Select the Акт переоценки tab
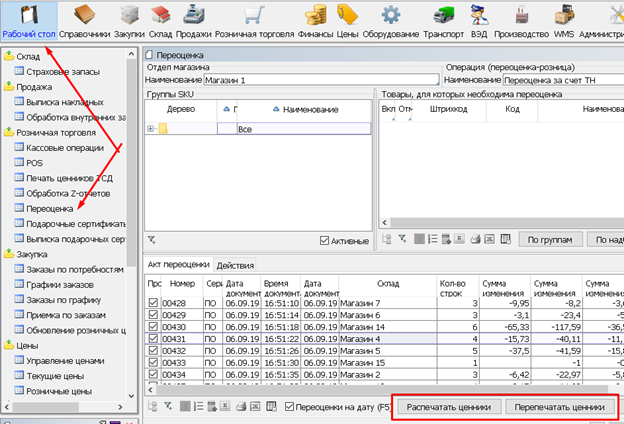The width and height of the screenshot is (624, 424). coord(178,264)
